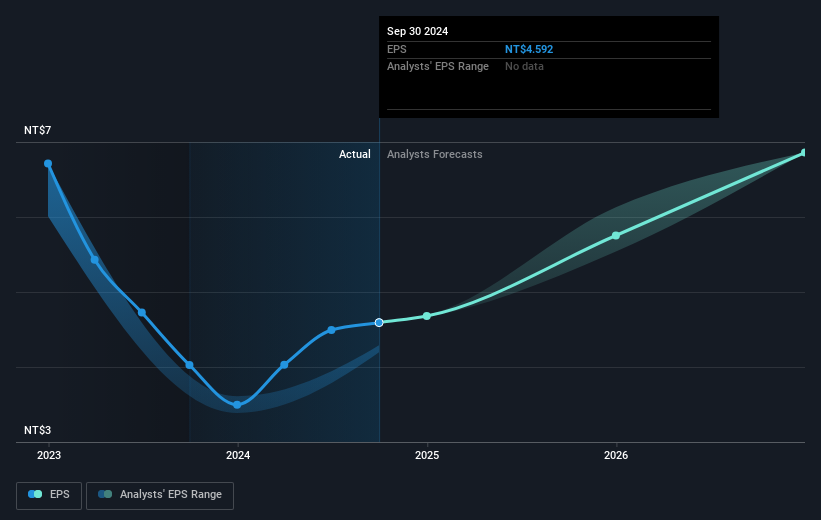Select the lowest EPS data point at 2024

click(x=237, y=405)
